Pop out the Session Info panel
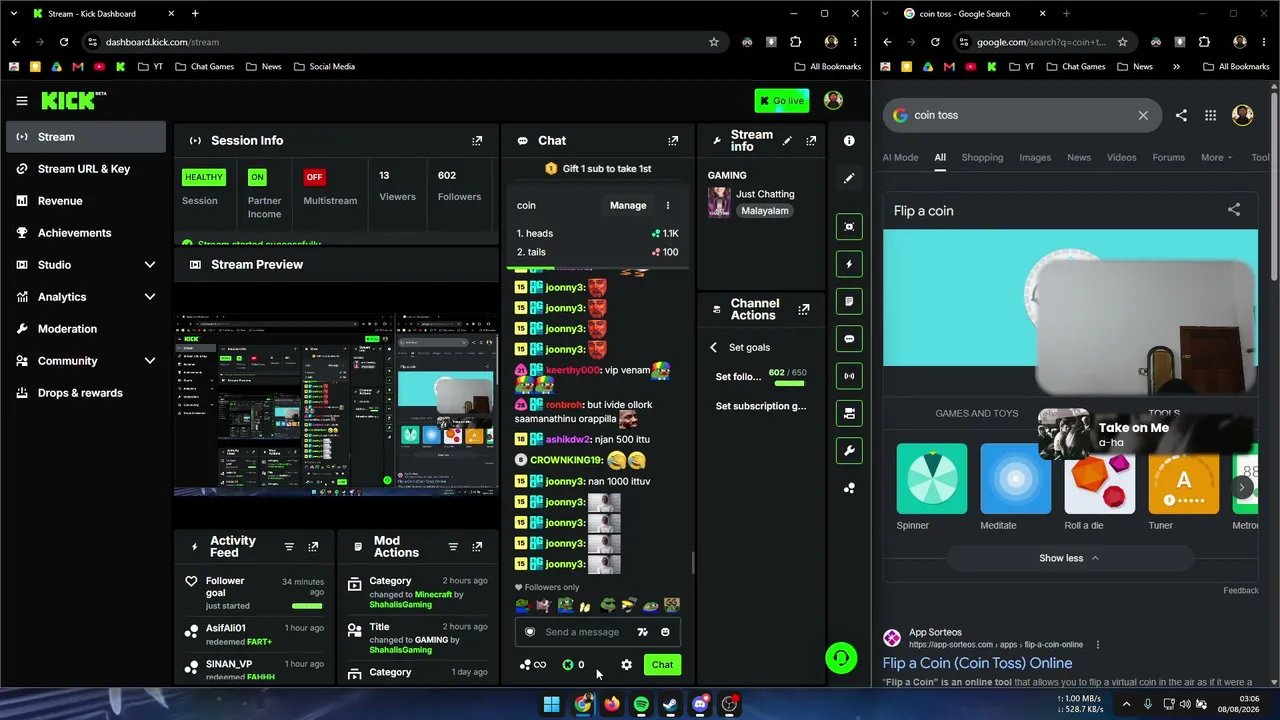 [x=477, y=141]
